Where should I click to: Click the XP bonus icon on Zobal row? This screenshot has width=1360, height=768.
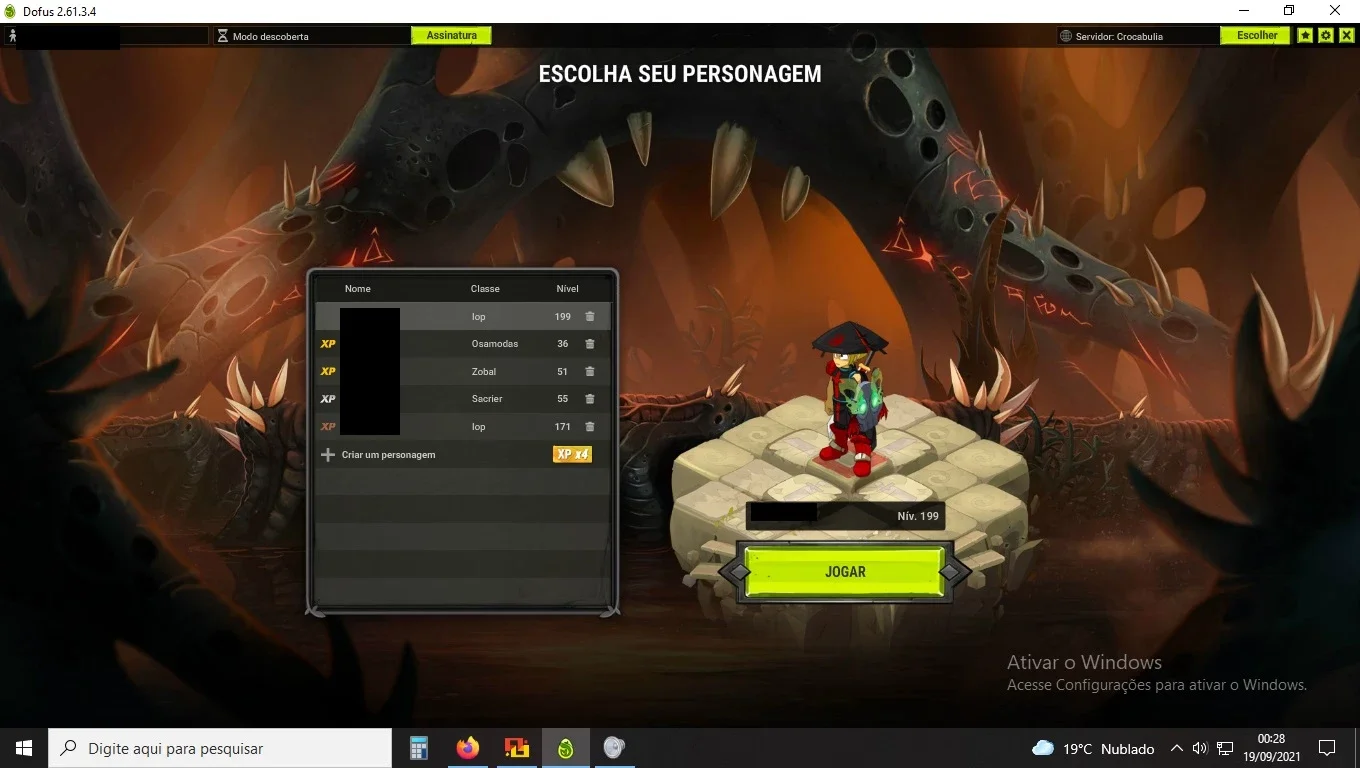[328, 372]
